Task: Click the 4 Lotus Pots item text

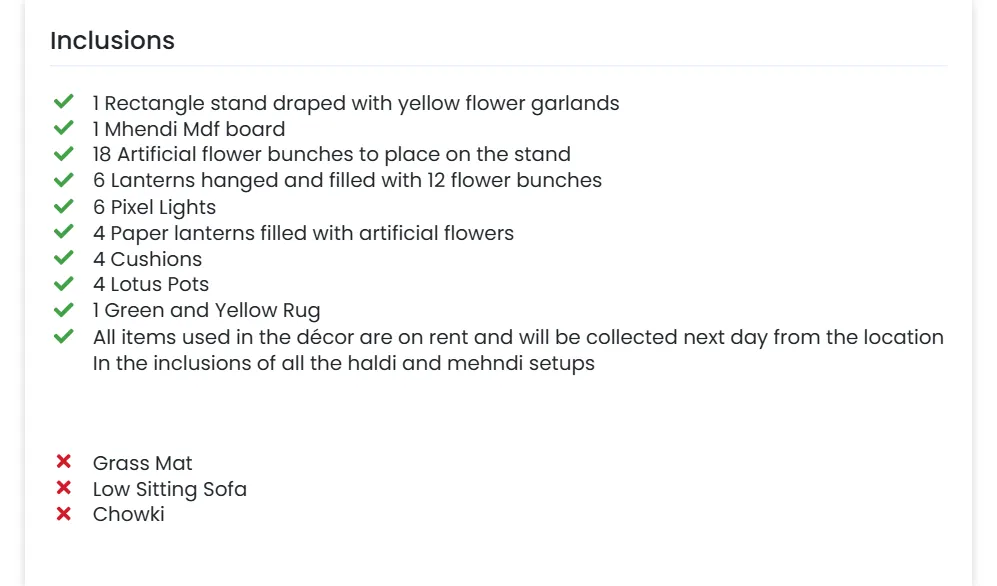Action: coord(150,285)
